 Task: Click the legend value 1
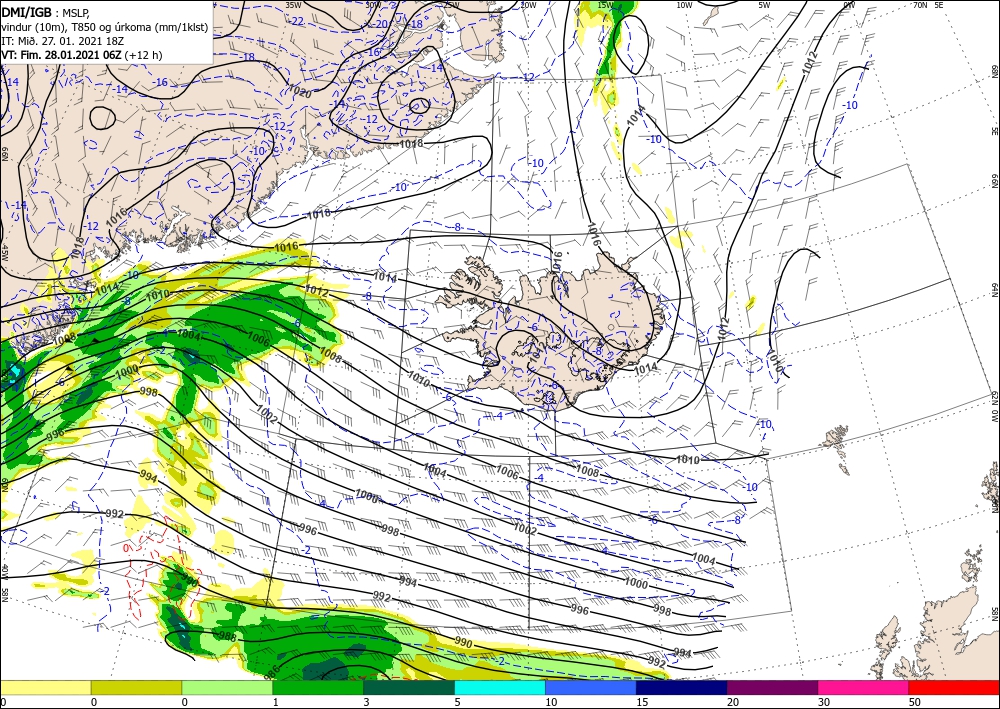[x=276, y=702]
